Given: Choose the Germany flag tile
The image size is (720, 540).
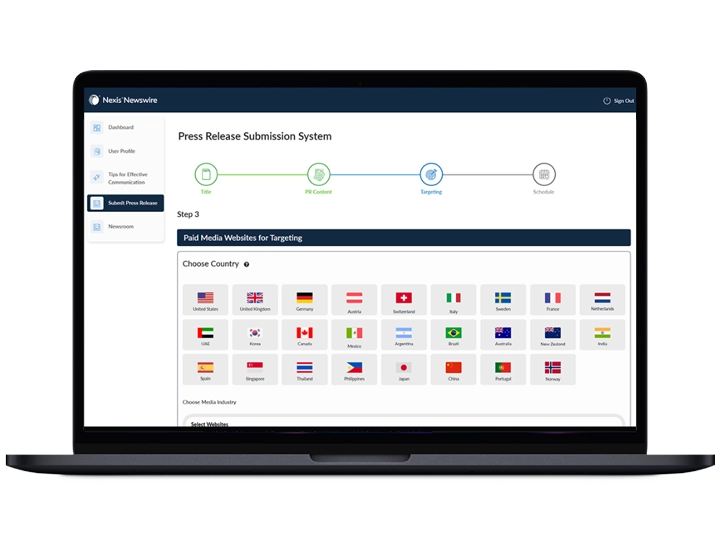Looking at the screenshot, I should coord(304,299).
